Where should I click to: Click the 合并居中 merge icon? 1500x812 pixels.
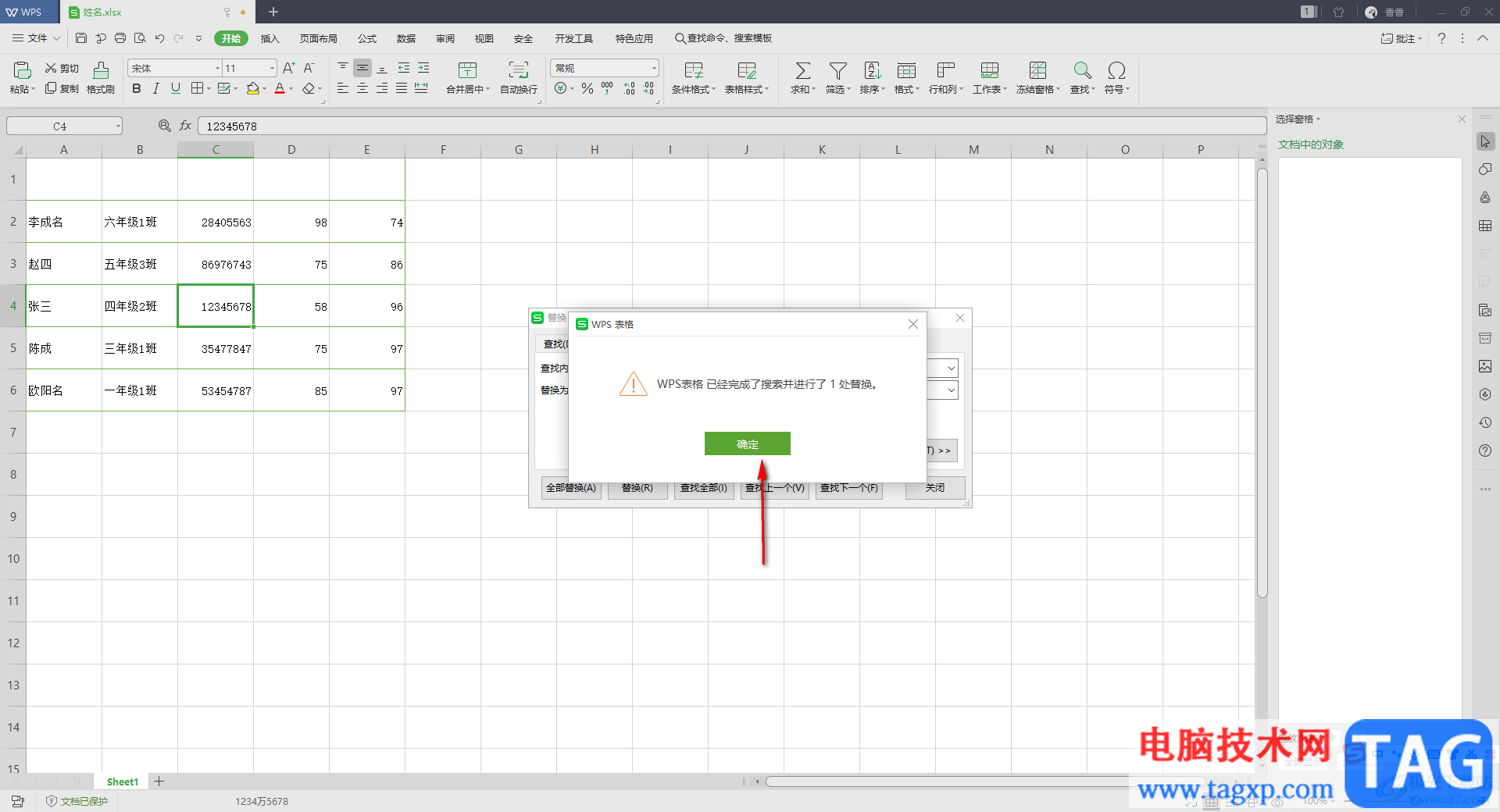[x=467, y=70]
